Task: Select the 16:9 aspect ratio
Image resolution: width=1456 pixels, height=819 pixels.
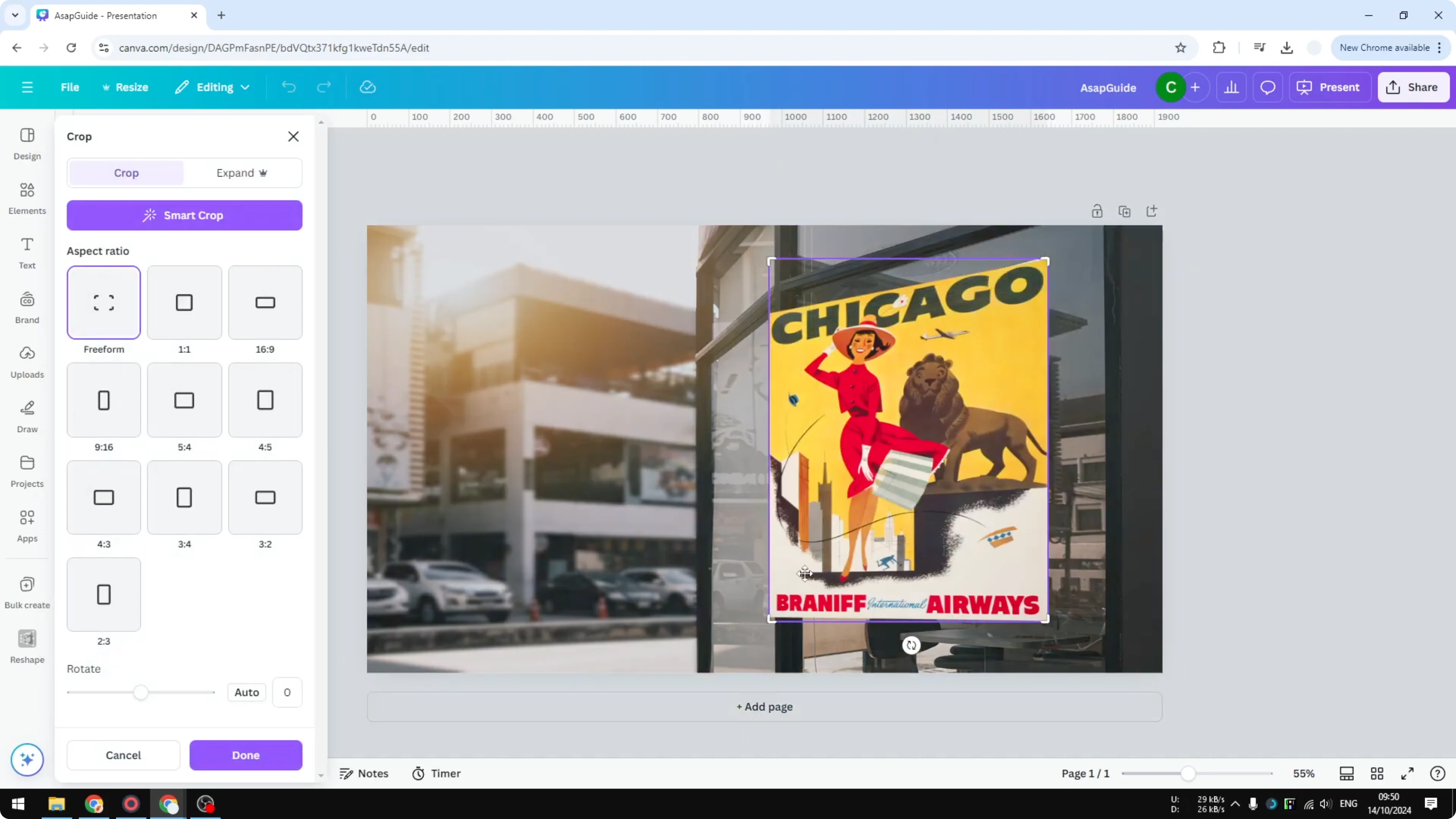Action: [265, 302]
